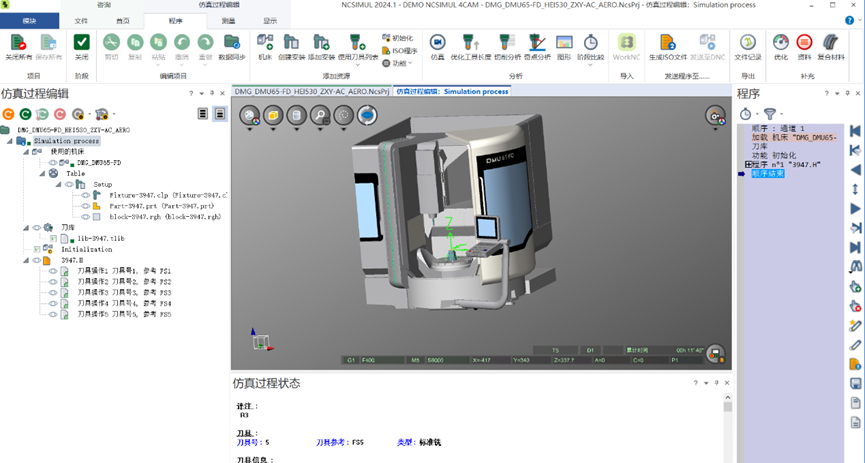Switch to the 显示 ribbon tab
The width and height of the screenshot is (865, 463).
tap(270, 21)
